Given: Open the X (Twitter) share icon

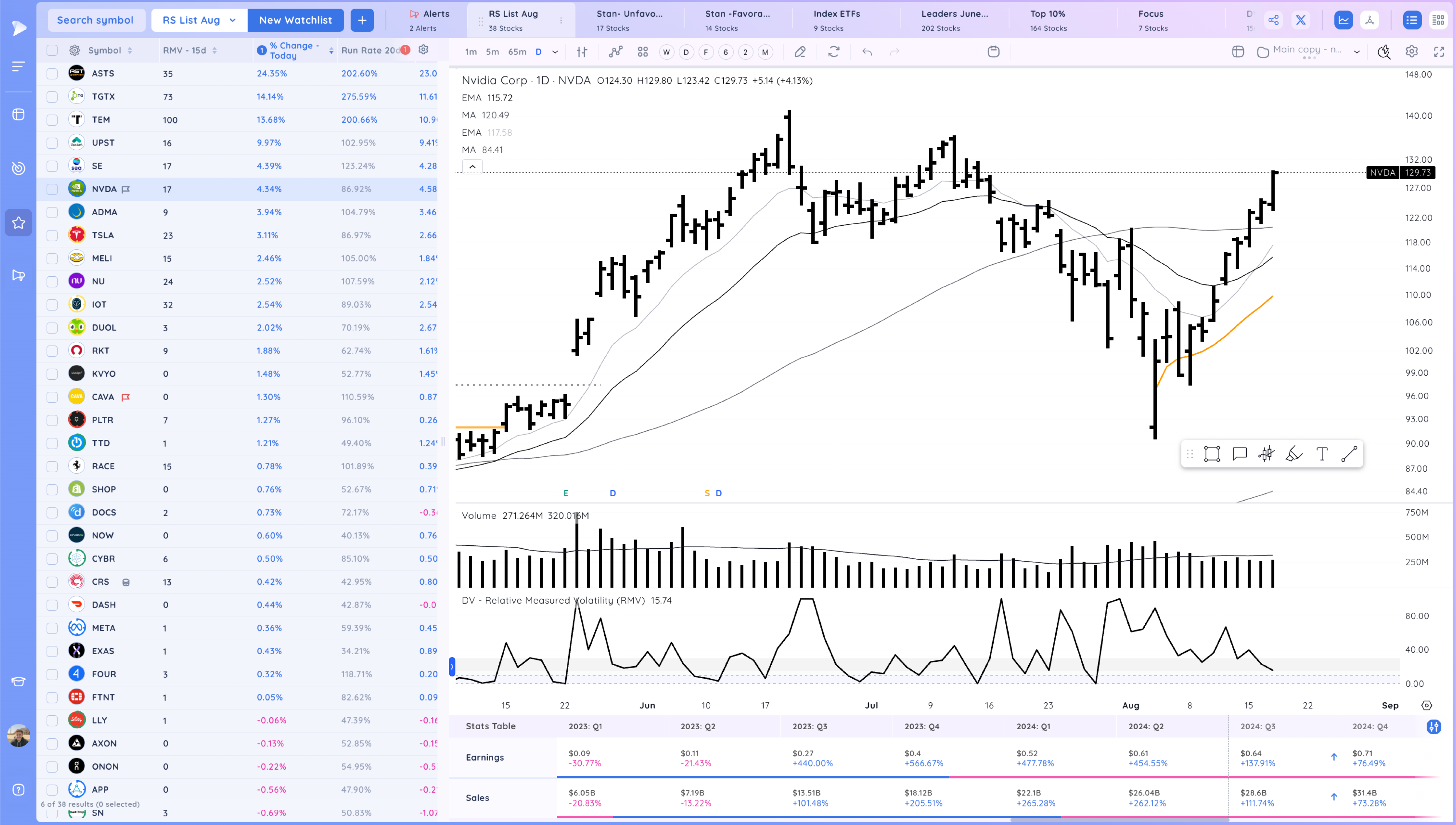Looking at the screenshot, I should point(1301,19).
